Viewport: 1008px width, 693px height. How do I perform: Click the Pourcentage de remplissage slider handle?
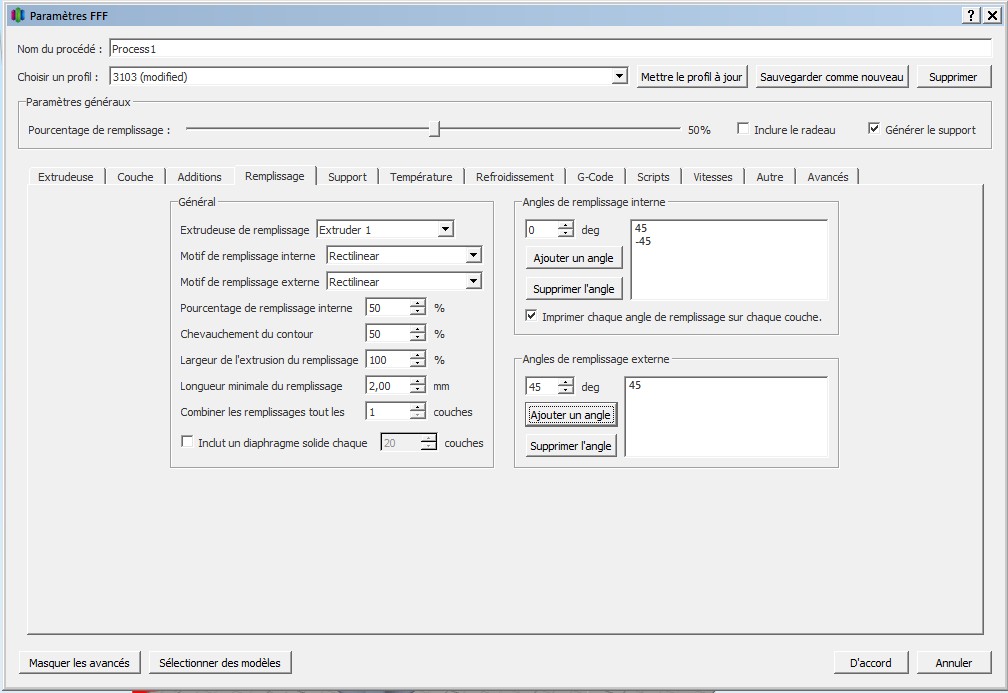[434, 129]
